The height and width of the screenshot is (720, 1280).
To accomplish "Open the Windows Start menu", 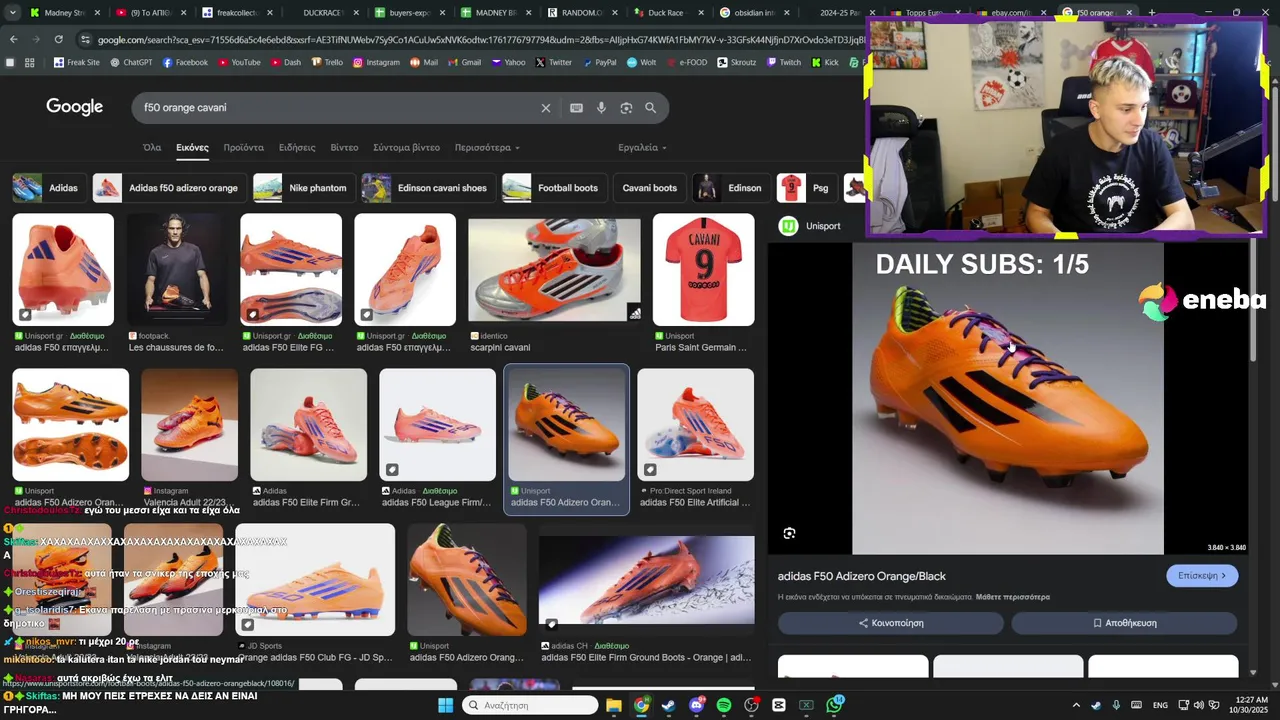I will 445,705.
